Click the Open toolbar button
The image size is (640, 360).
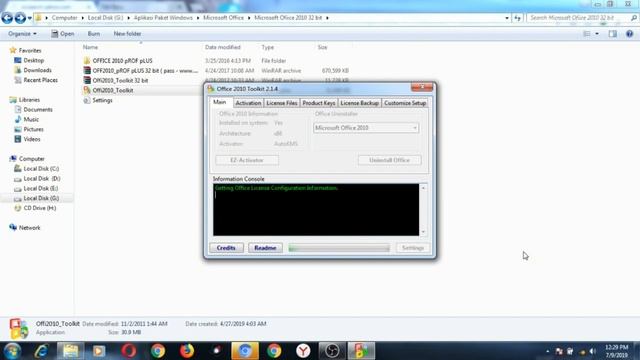click(x=62, y=34)
